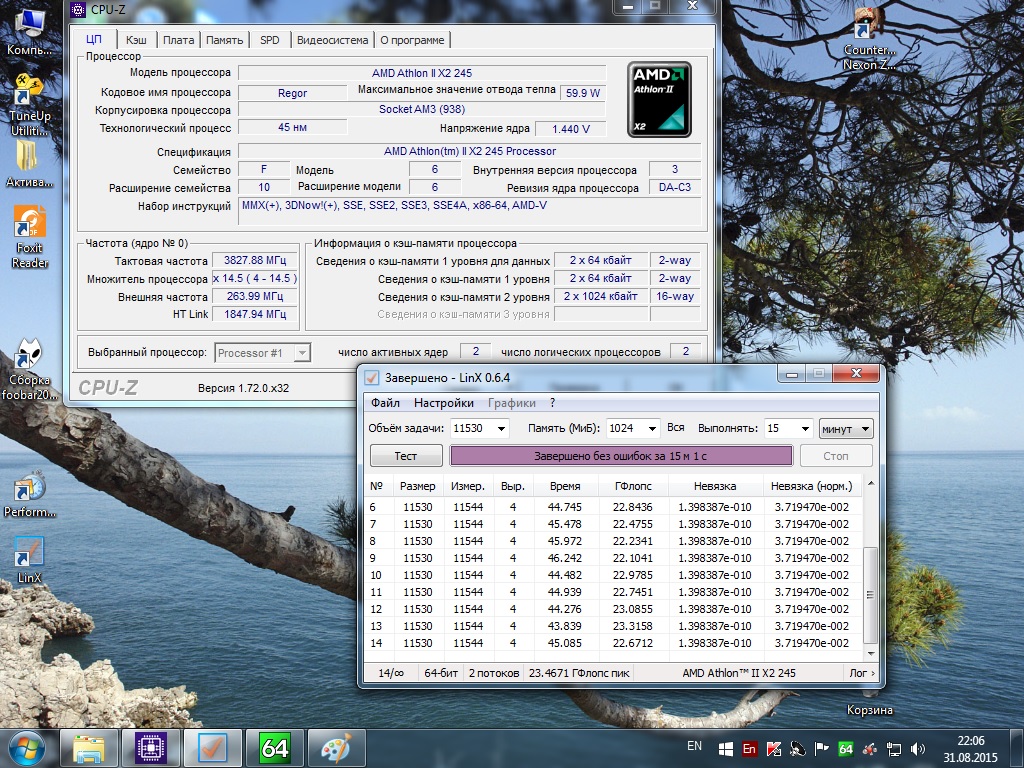Open the foobar2000 desktop shortcut
The image size is (1024, 768).
[30, 357]
